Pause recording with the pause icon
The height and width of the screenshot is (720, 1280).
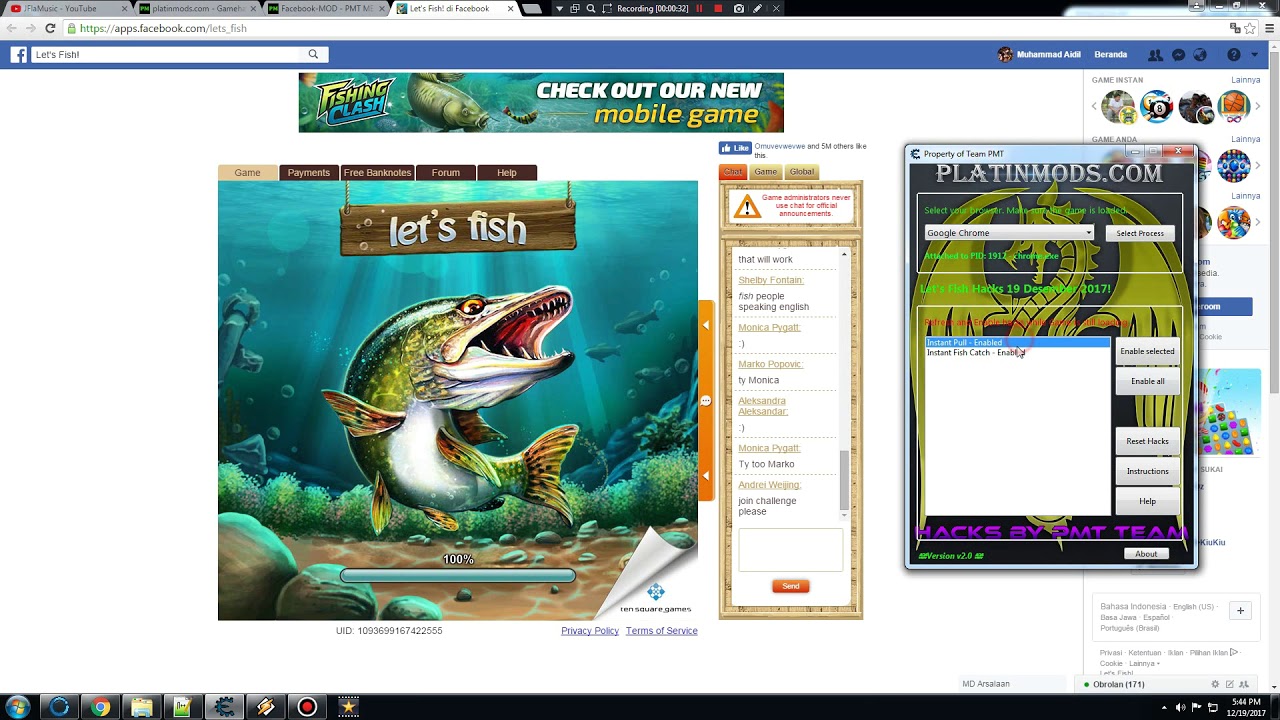coord(699,9)
